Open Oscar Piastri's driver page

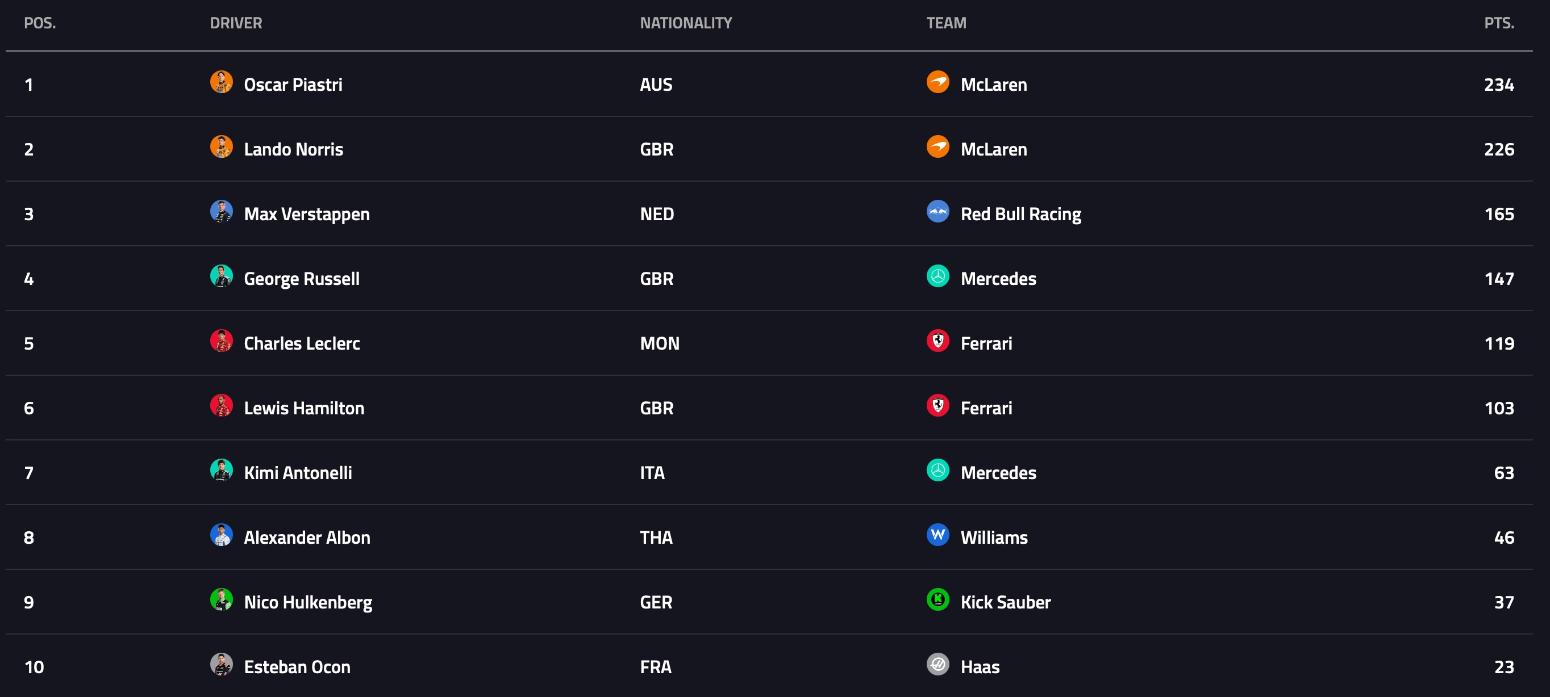tap(293, 85)
